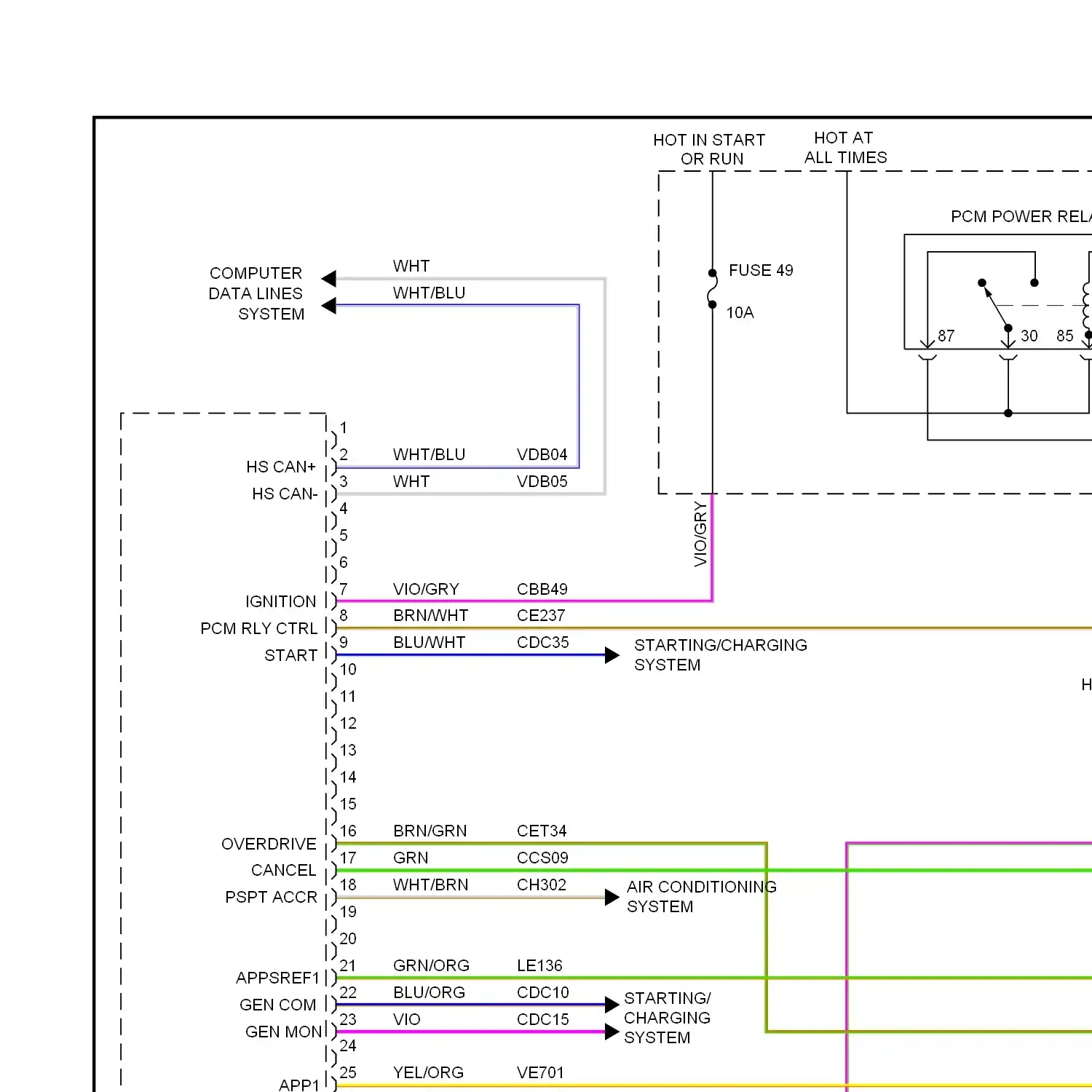Image resolution: width=1092 pixels, height=1092 pixels.
Task: Click circuit code VE701
Action: click(x=539, y=1072)
